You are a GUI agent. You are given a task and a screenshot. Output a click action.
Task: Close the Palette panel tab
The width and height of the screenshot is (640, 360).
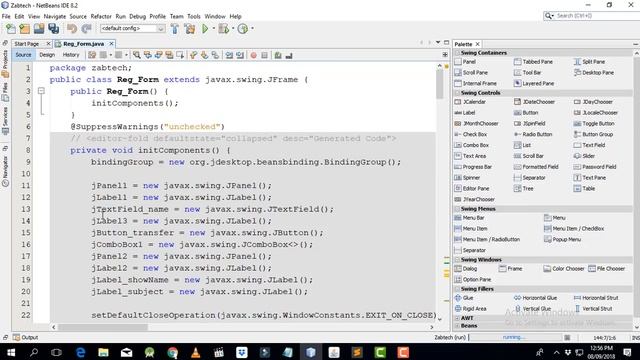point(478,44)
